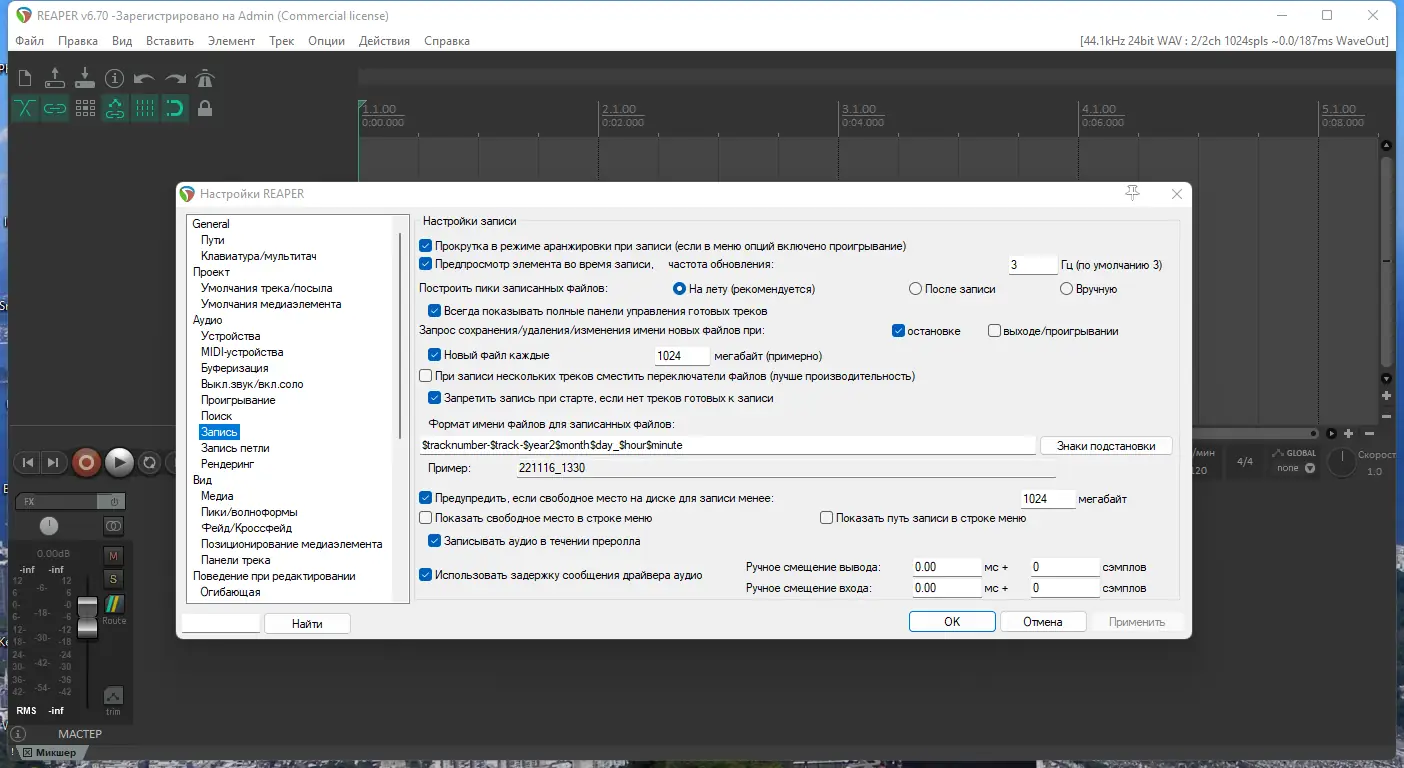Confirm settings with OK button
1404x768 pixels.
(952, 622)
